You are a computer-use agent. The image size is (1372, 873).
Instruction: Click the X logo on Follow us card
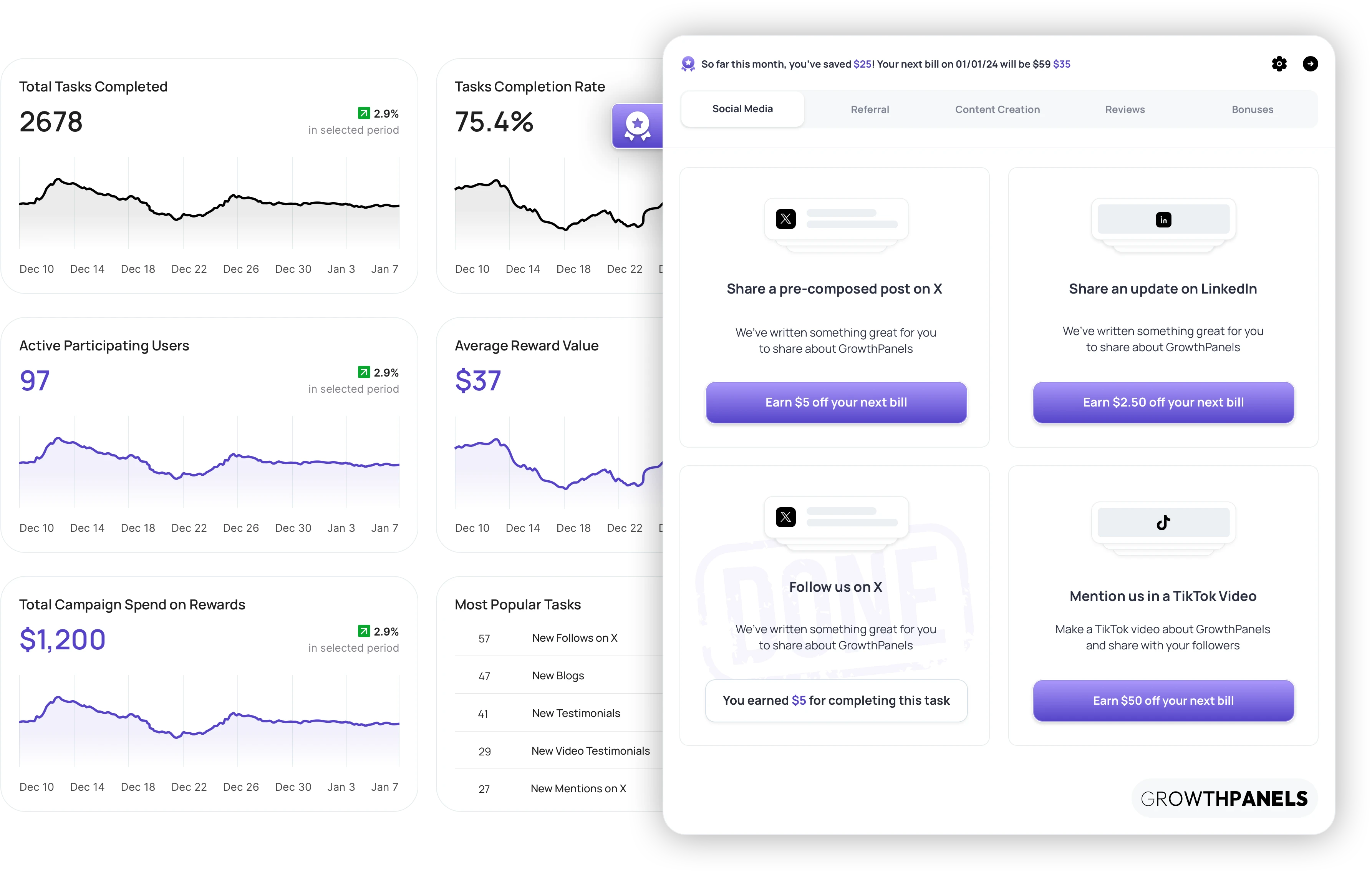pyautogui.click(x=786, y=517)
